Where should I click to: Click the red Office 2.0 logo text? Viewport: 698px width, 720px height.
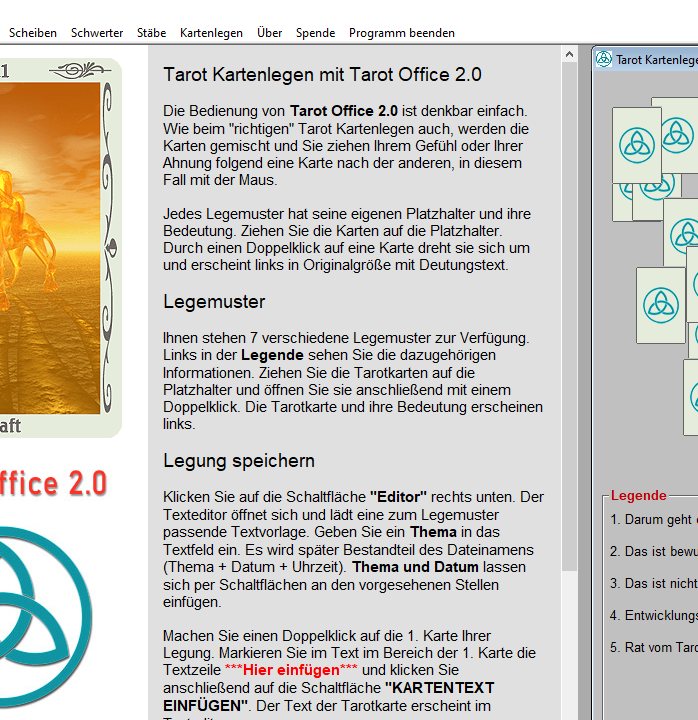pyautogui.click(x=54, y=484)
